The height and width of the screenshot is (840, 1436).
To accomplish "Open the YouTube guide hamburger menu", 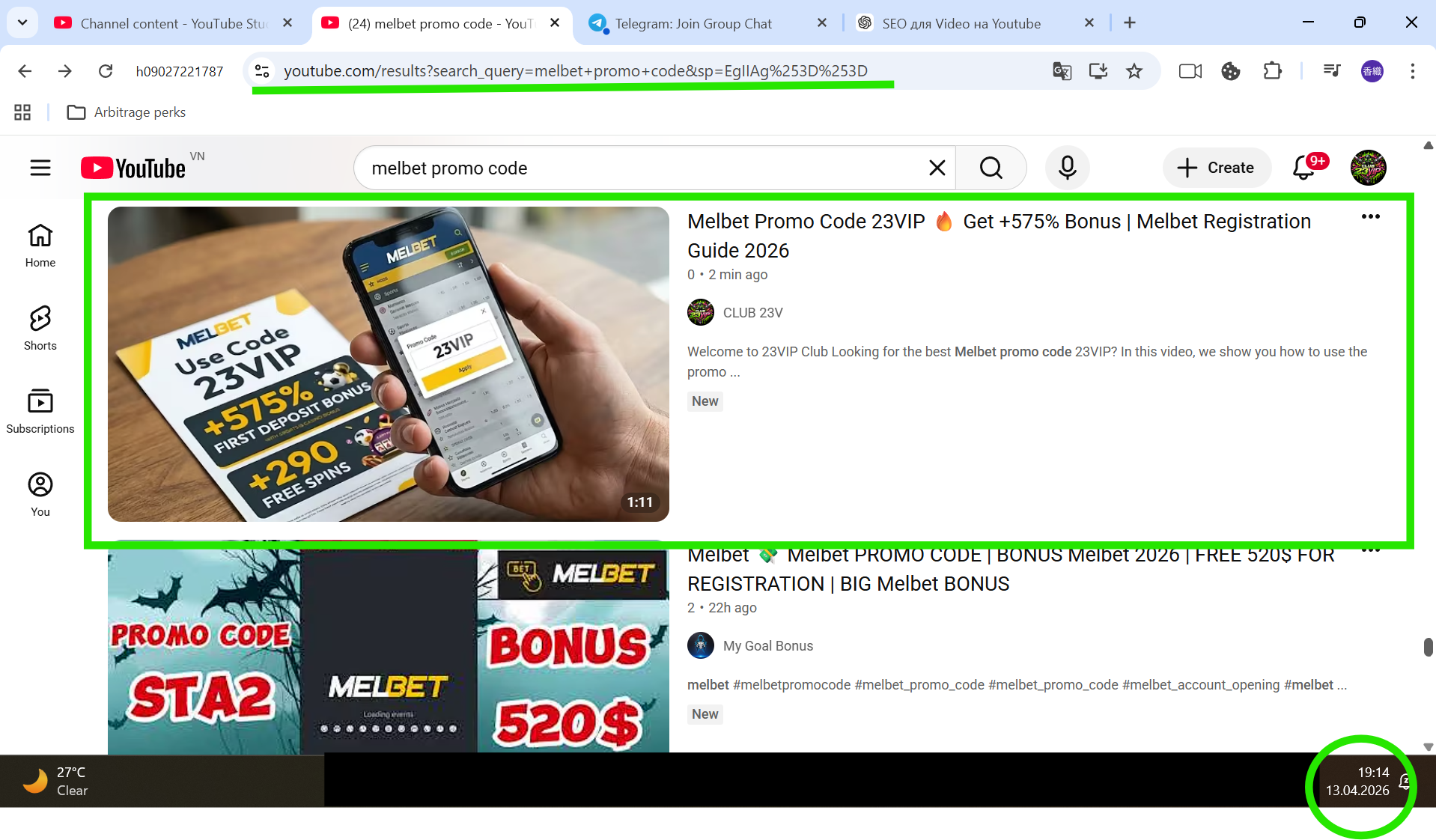I will click(x=40, y=168).
